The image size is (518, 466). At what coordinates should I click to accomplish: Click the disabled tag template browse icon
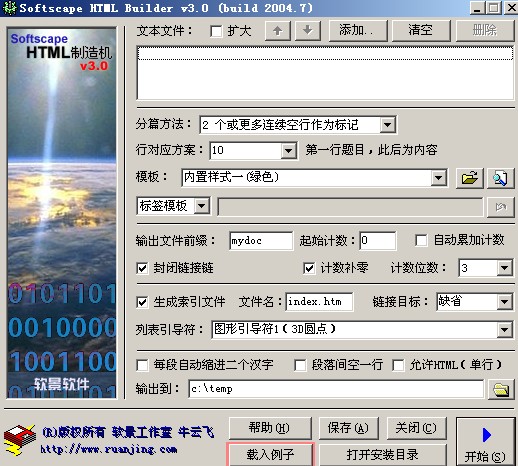tap(500, 207)
